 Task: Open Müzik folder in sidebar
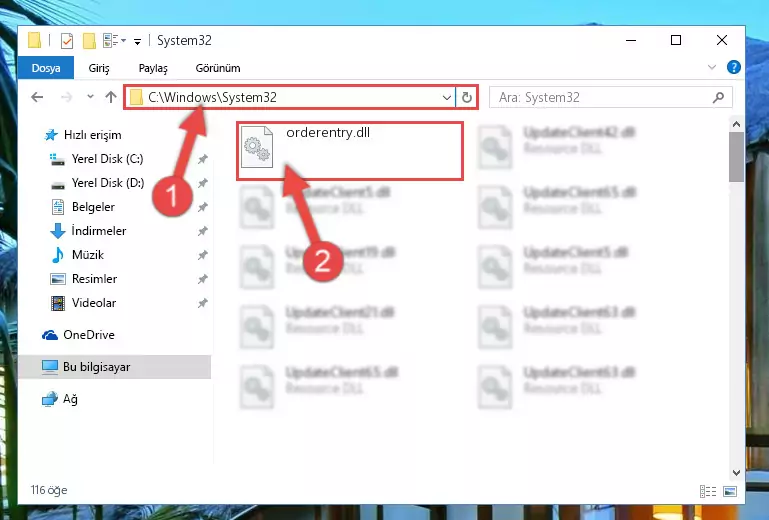[88, 255]
